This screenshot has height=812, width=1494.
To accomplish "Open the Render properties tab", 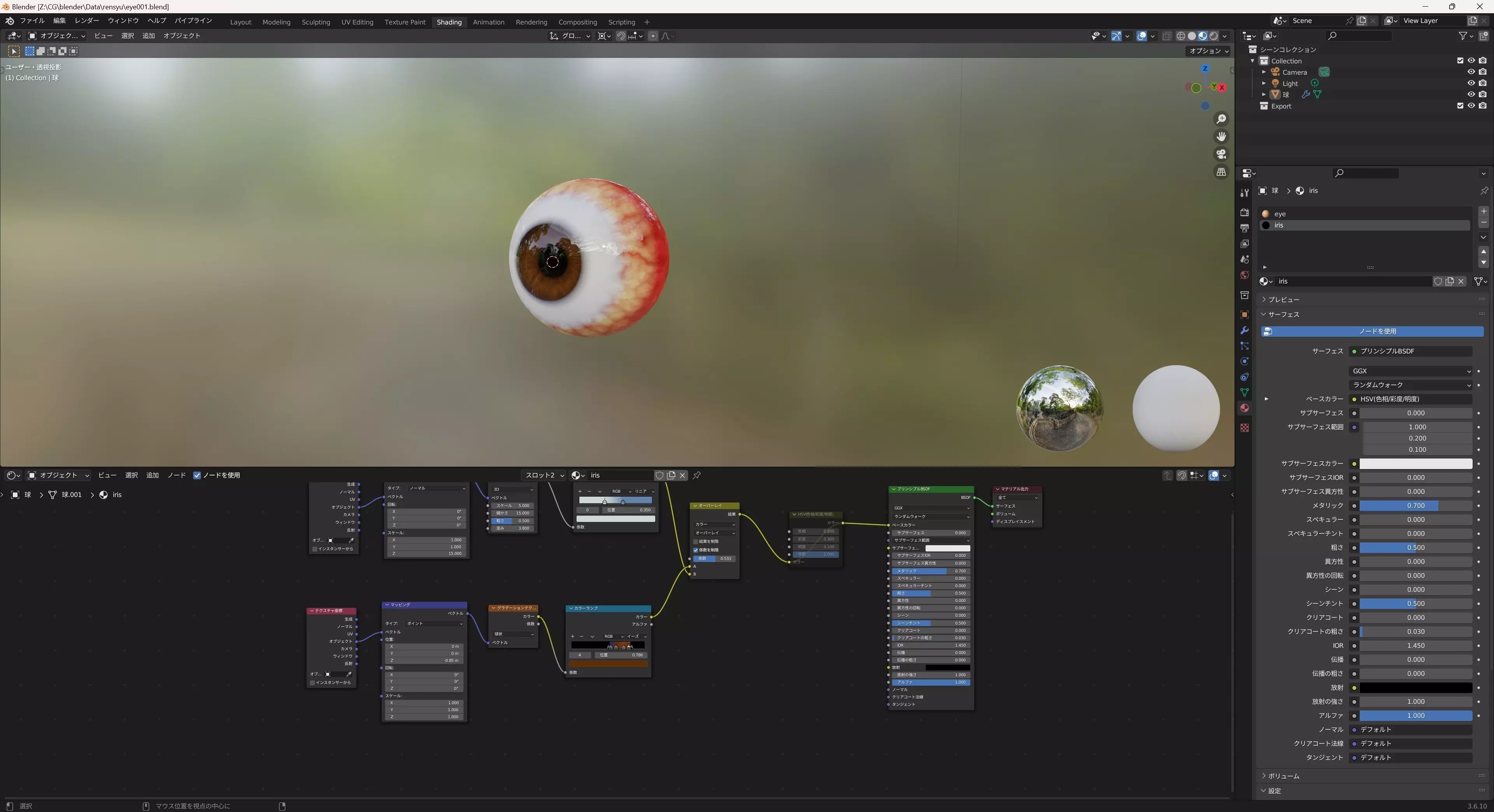I will pos(1244,212).
